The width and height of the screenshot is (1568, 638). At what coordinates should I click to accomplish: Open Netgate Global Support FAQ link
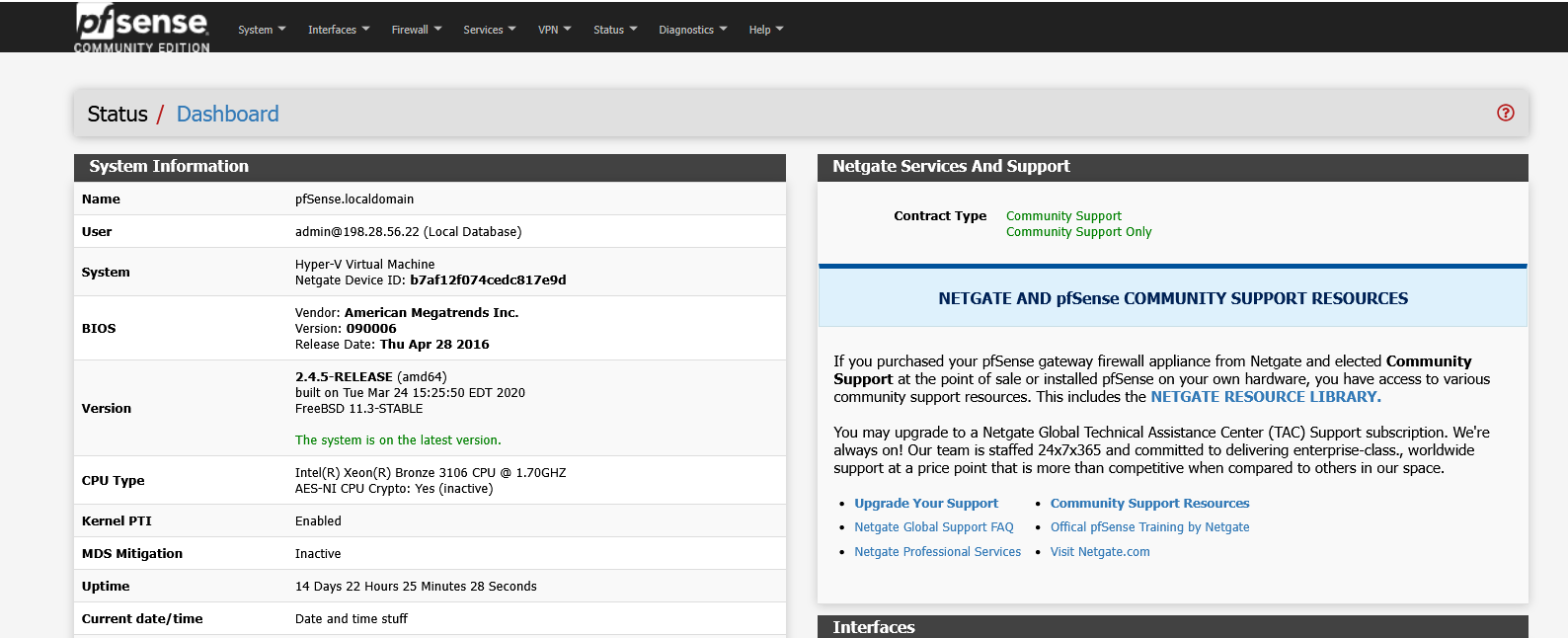pyautogui.click(x=934, y=527)
